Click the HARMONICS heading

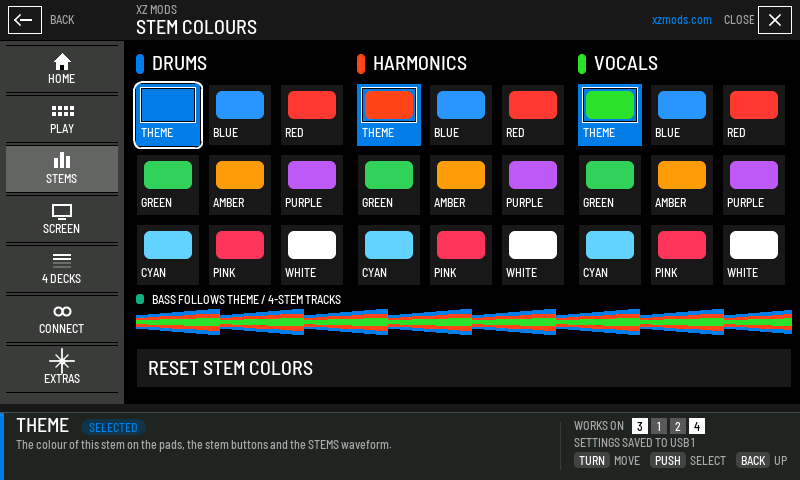point(420,63)
